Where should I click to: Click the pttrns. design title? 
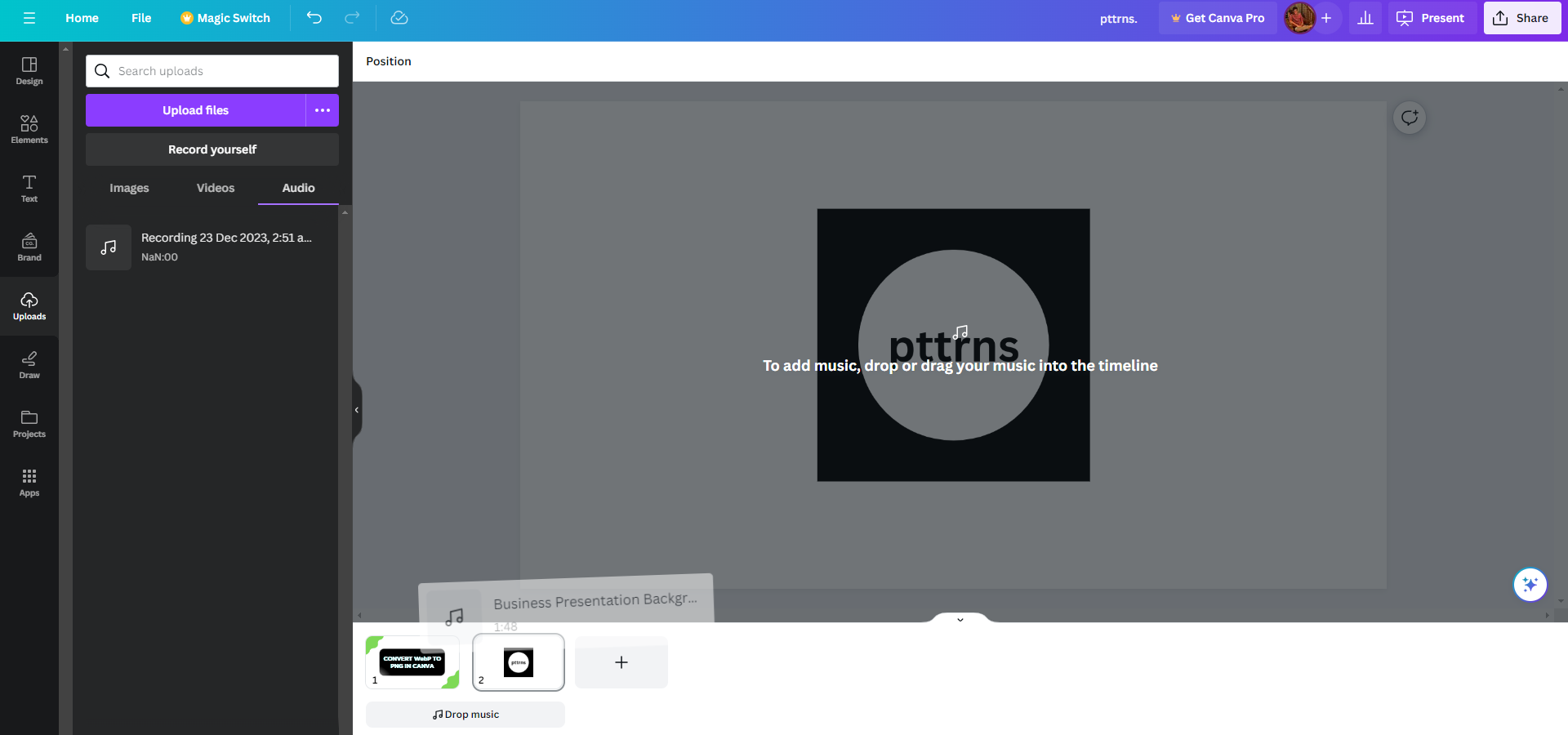(1119, 18)
